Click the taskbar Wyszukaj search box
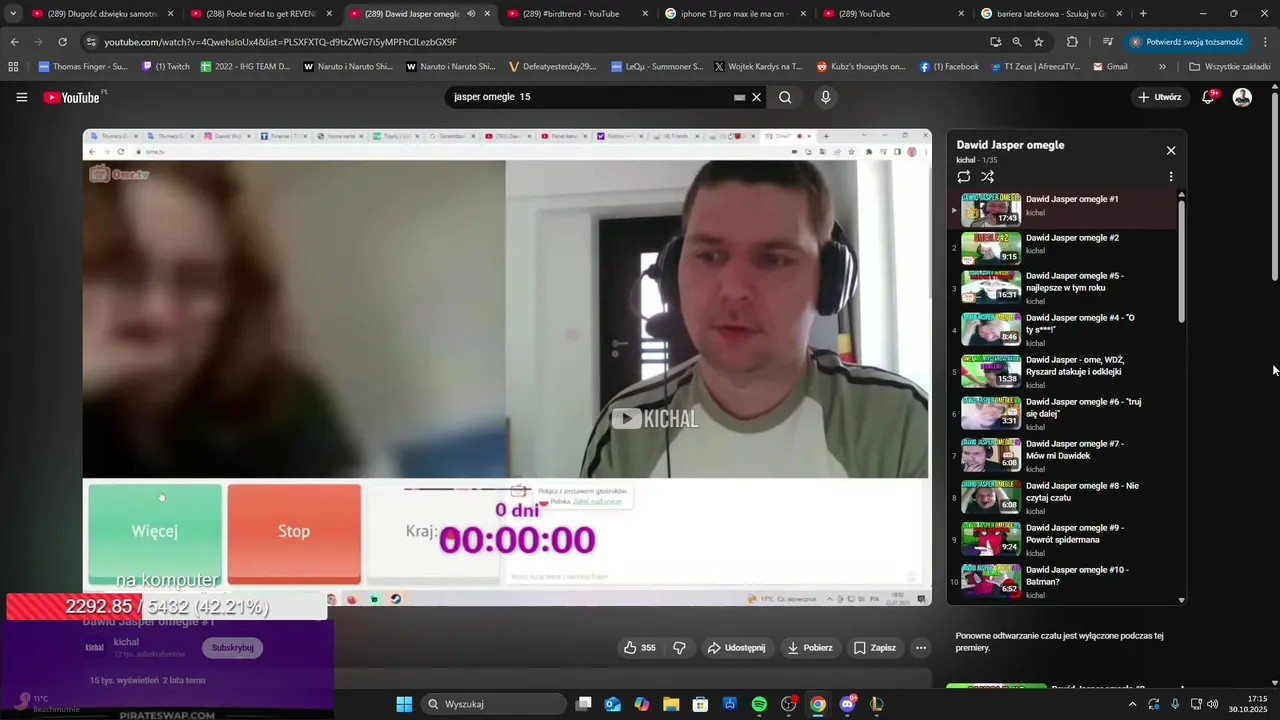Image resolution: width=1280 pixels, height=720 pixels. [493, 704]
